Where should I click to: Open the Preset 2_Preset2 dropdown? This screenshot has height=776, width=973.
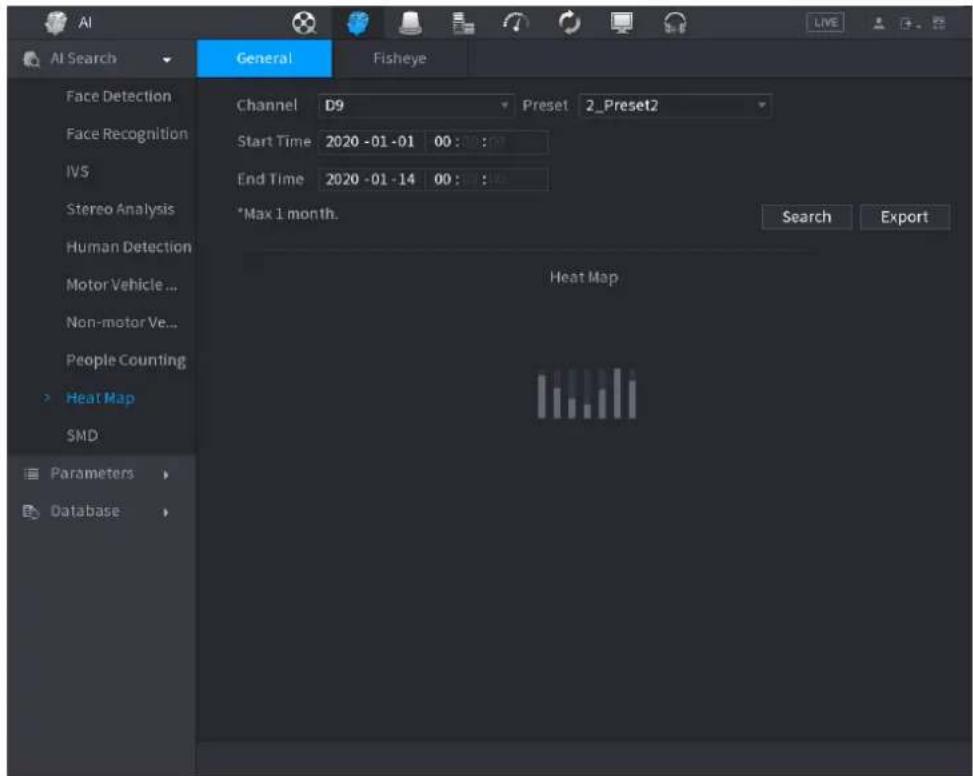(x=675, y=105)
